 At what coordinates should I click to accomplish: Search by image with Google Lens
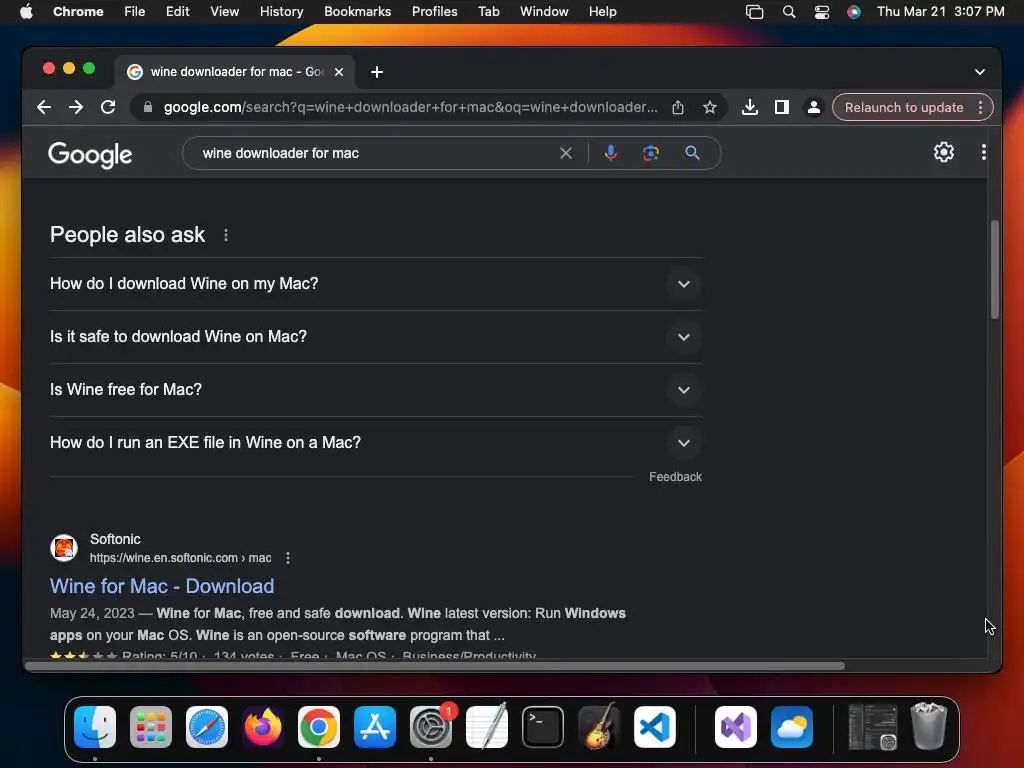(650, 153)
